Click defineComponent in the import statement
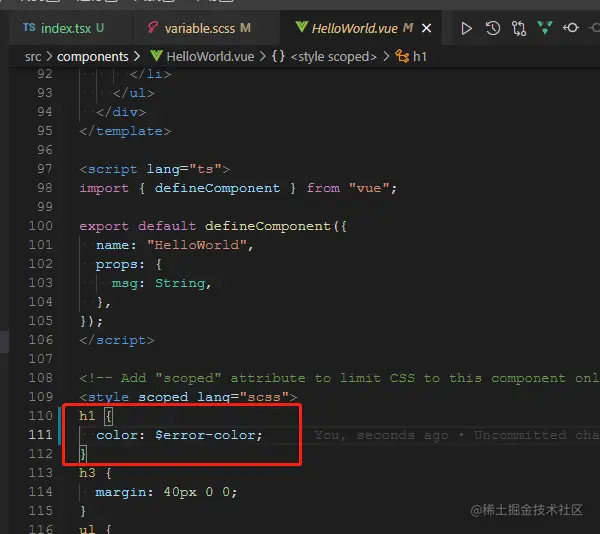Viewport: 600px width, 534px height. tap(217, 188)
